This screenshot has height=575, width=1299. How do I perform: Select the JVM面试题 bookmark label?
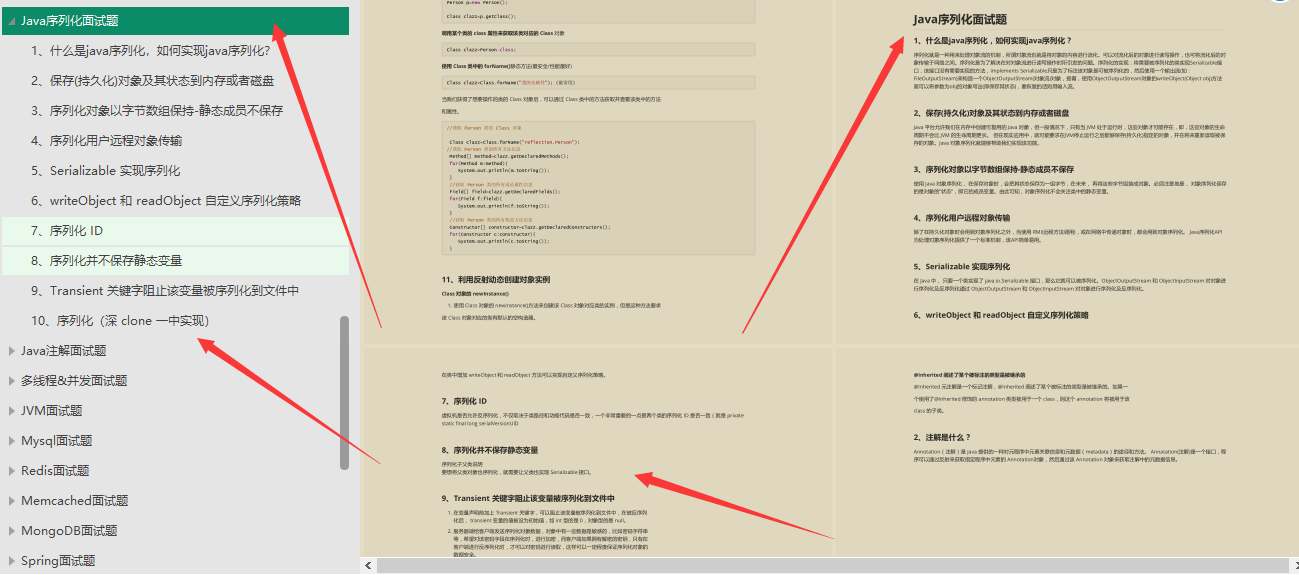[52, 410]
